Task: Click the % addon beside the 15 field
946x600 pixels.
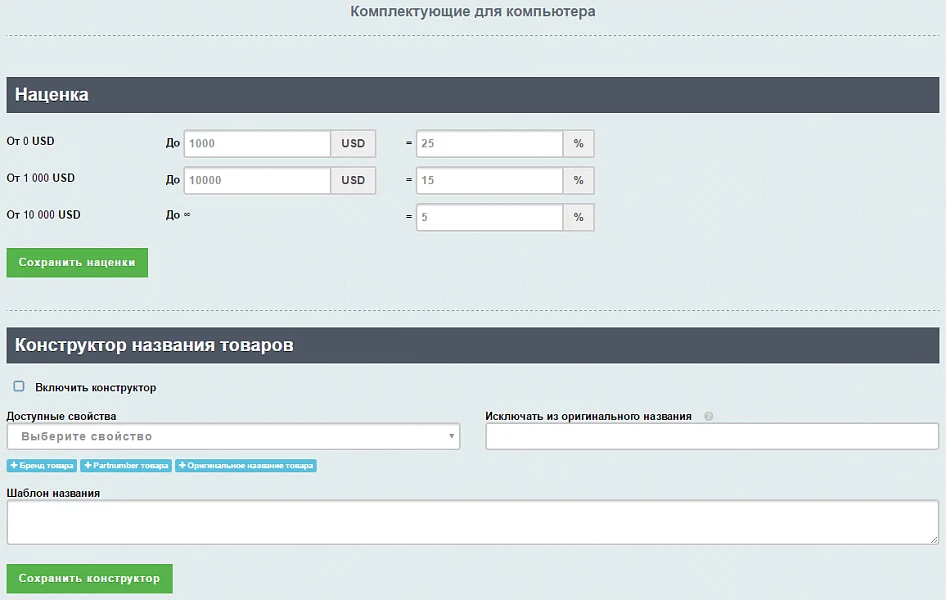Action: [x=579, y=180]
